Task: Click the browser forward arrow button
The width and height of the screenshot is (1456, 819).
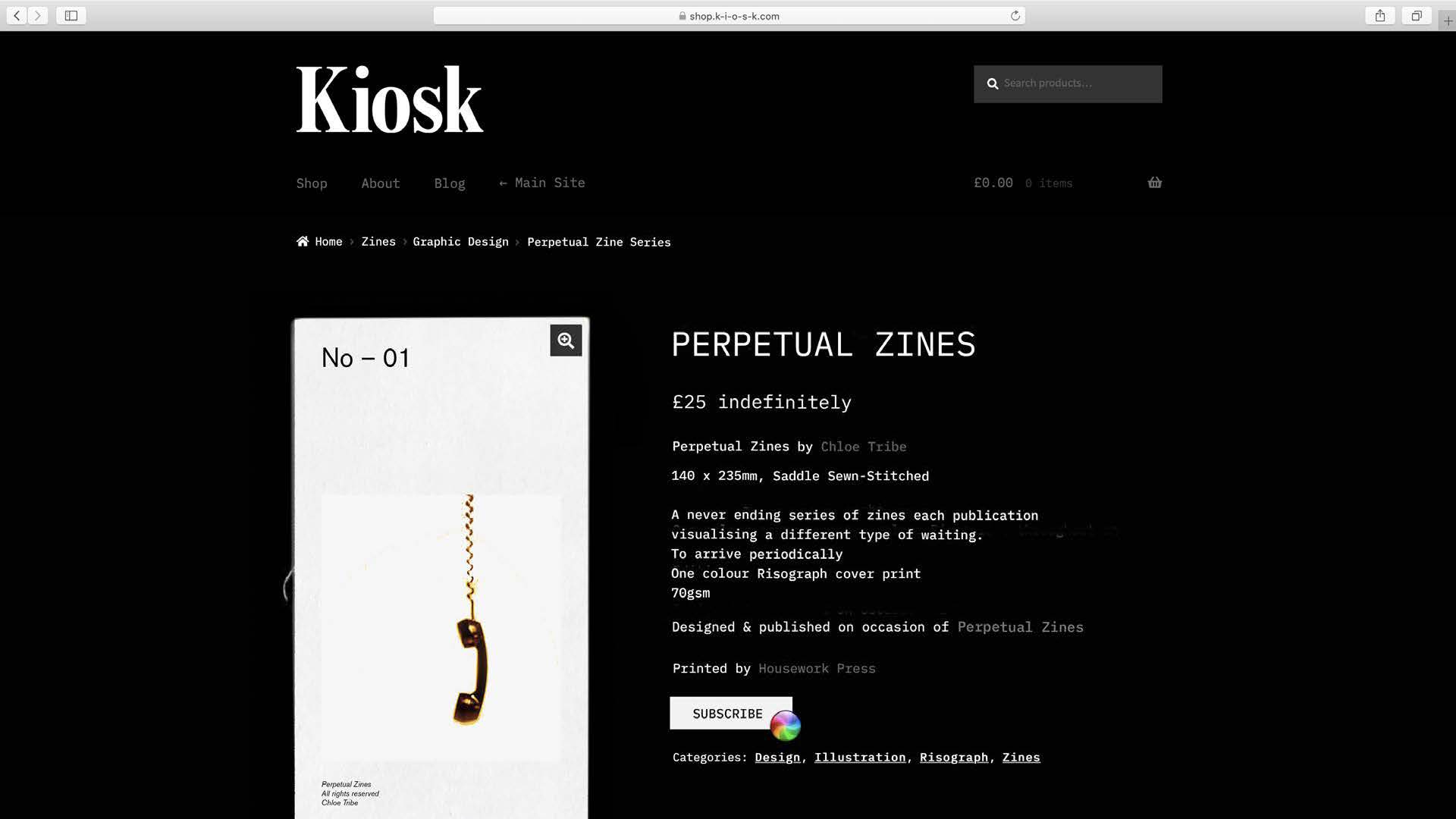Action: [x=37, y=16]
